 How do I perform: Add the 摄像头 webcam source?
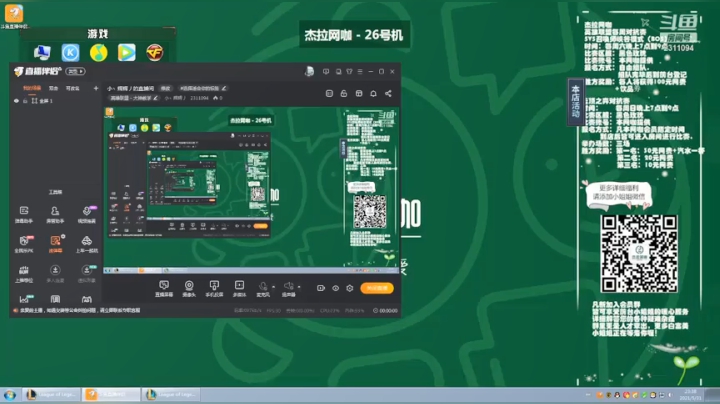click(x=189, y=289)
